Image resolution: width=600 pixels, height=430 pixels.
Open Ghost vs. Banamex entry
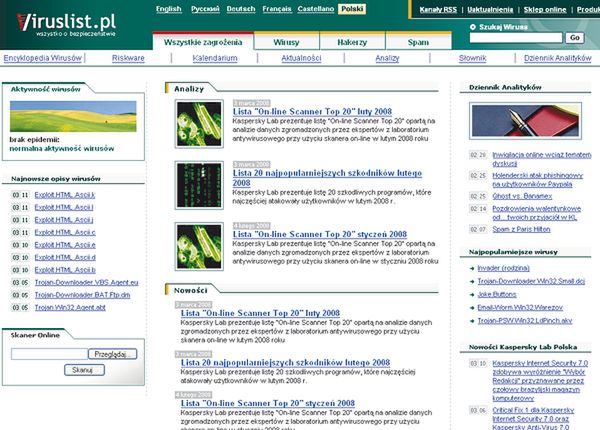pyautogui.click(x=522, y=196)
